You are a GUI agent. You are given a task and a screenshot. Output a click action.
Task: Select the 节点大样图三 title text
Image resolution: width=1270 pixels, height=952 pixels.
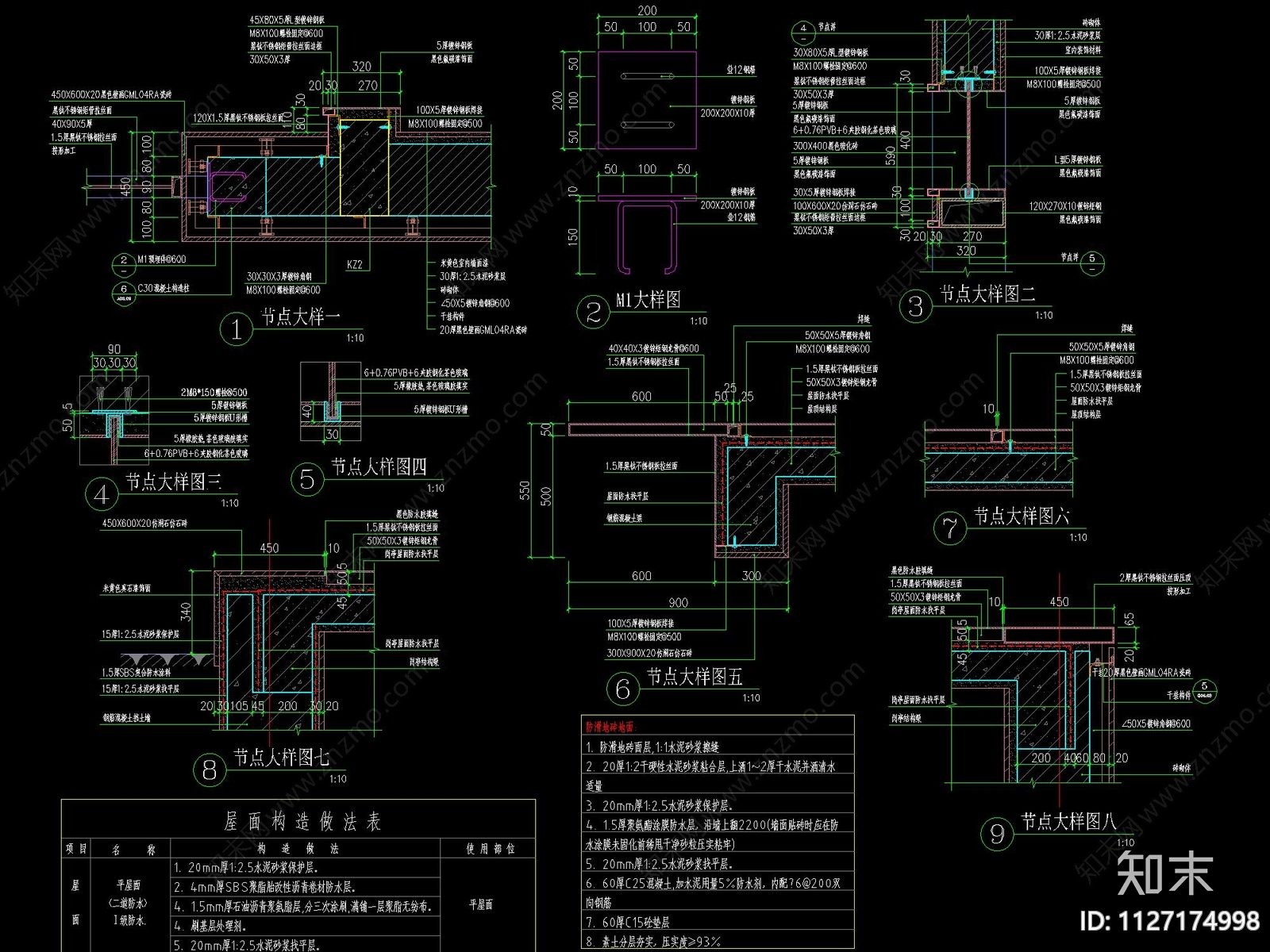[x=173, y=482]
